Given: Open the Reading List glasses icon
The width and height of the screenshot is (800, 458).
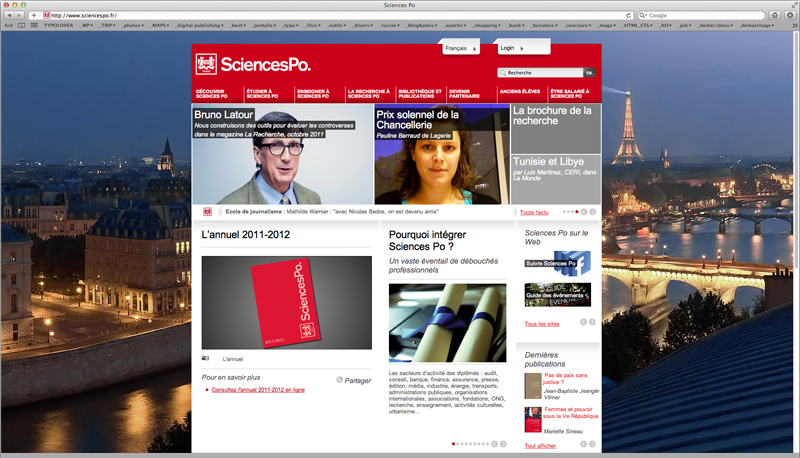Looking at the screenshot, I should 9,25.
